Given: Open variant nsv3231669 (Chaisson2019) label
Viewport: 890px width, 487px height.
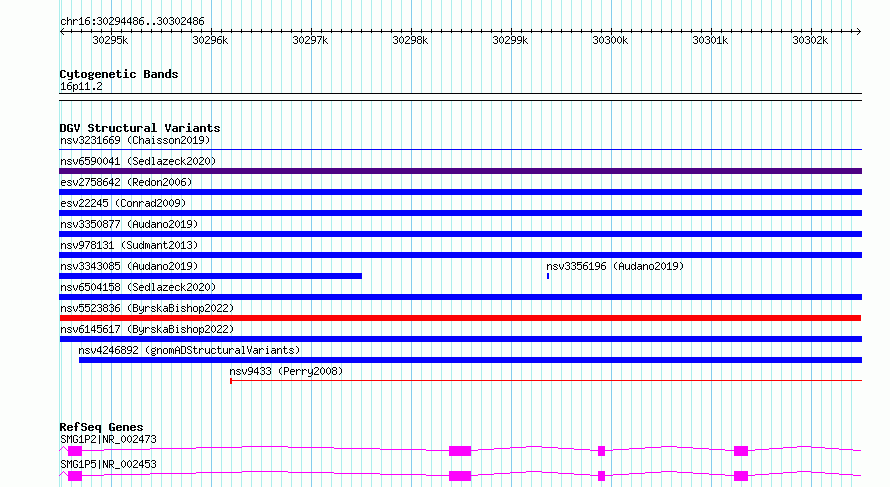Looking at the screenshot, I should pyautogui.click(x=135, y=140).
